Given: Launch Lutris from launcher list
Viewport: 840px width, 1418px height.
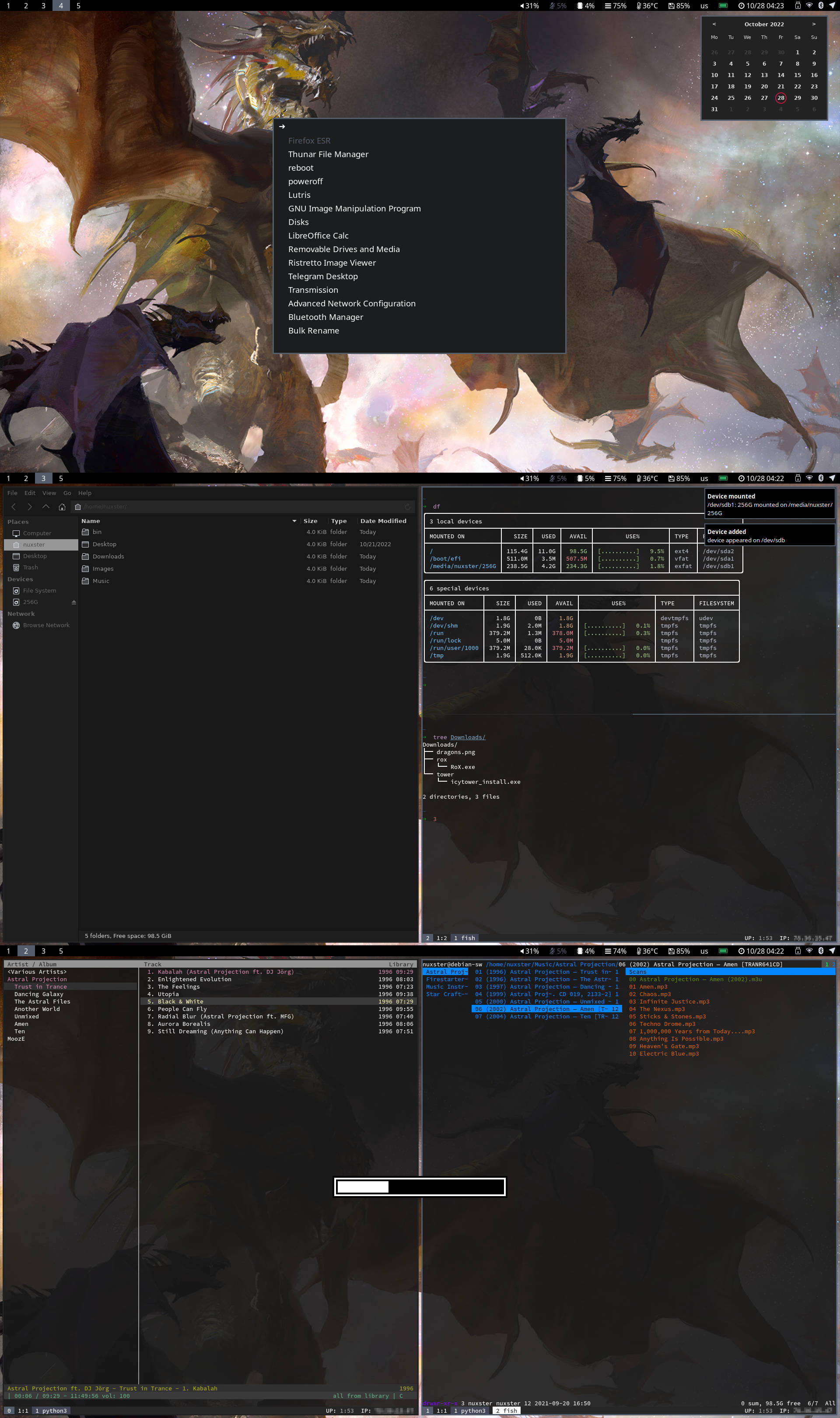Looking at the screenshot, I should [420, 195].
